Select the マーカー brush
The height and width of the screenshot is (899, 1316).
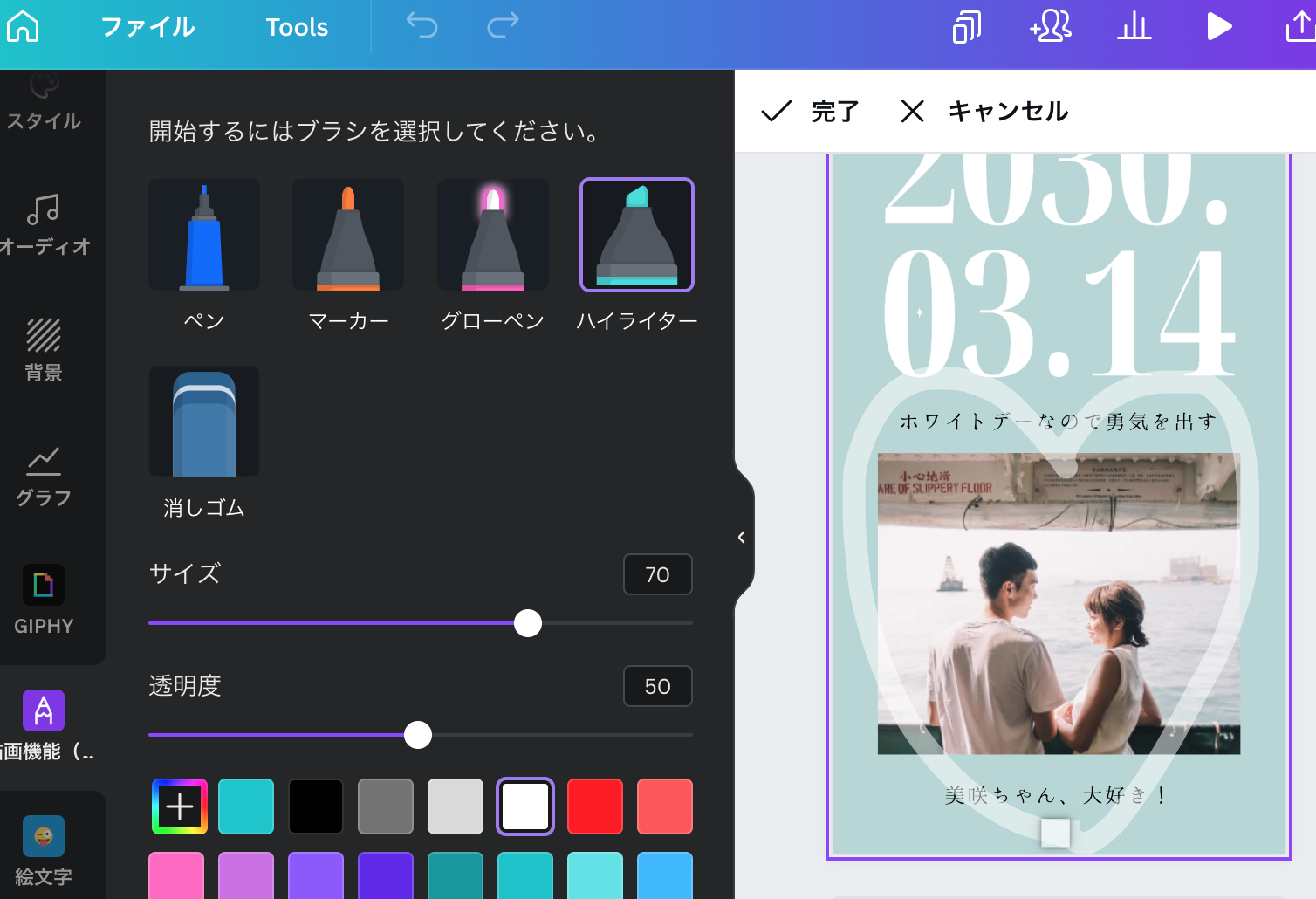348,235
